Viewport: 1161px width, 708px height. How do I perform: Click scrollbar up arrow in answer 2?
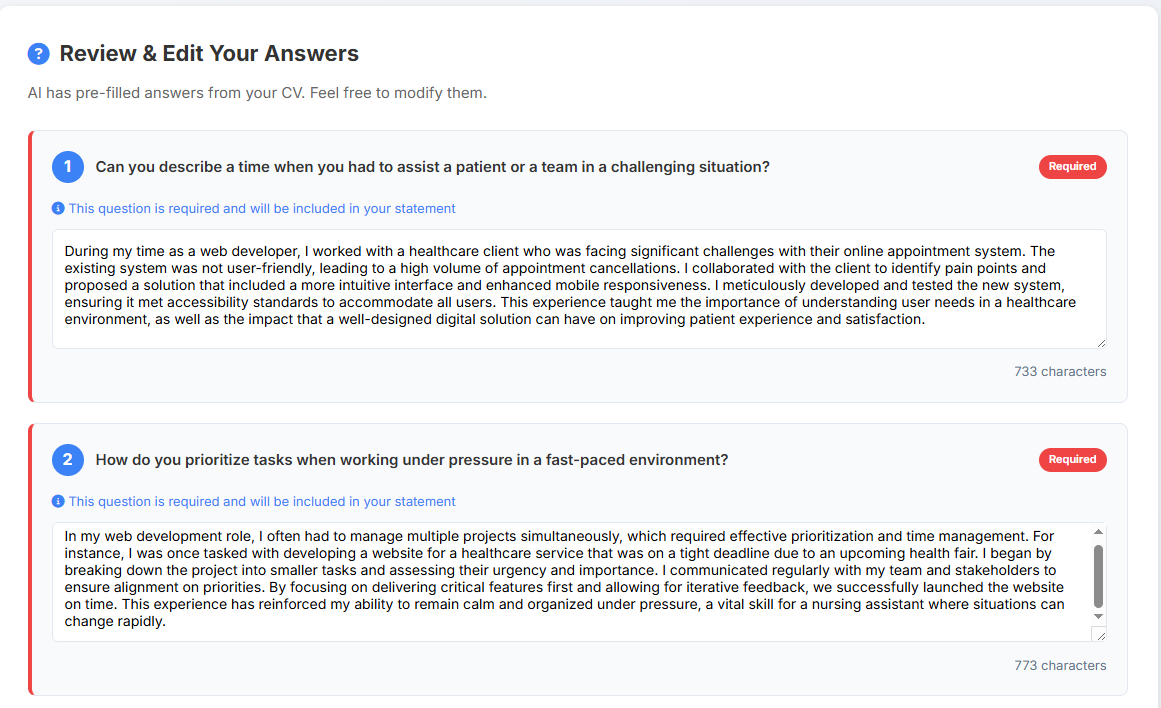(1099, 532)
